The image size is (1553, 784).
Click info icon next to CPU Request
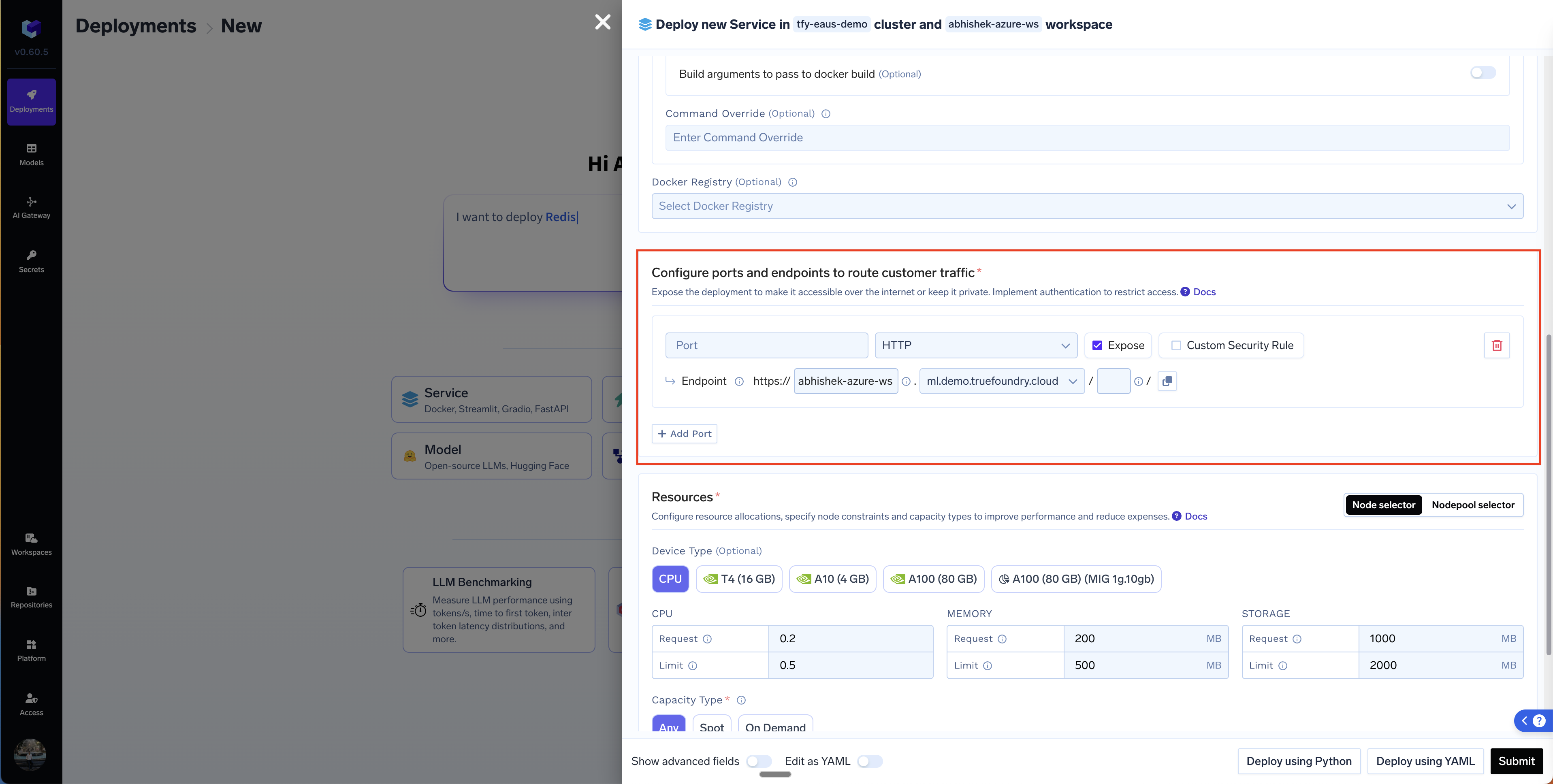pyautogui.click(x=707, y=639)
